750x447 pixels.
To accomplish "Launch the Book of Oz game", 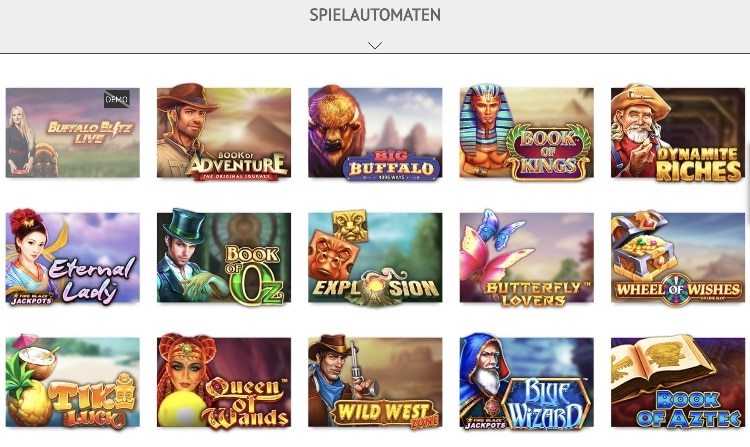I will [224, 257].
